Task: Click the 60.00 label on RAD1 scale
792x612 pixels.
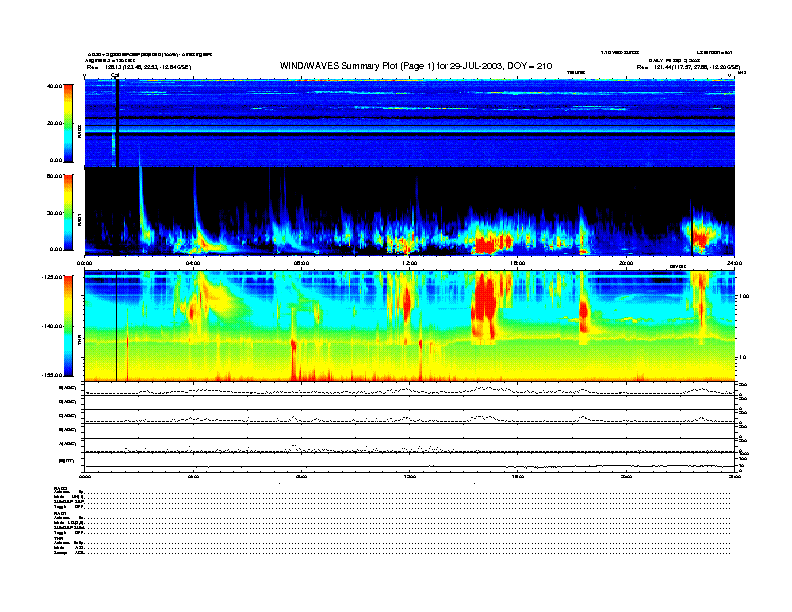Action: pos(54,176)
